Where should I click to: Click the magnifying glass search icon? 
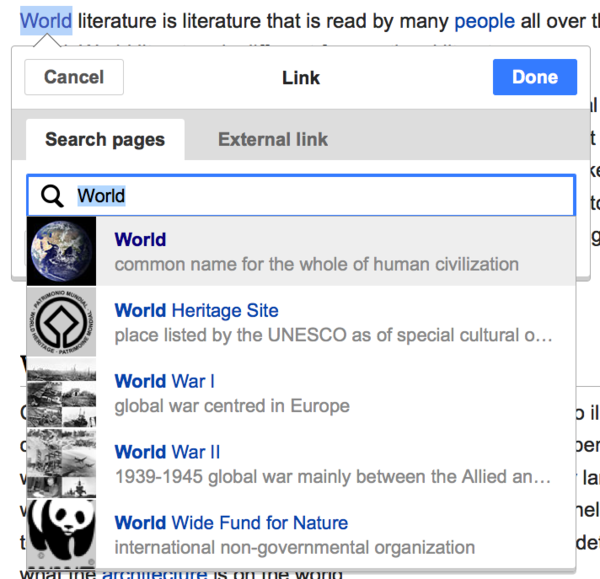click(53, 196)
